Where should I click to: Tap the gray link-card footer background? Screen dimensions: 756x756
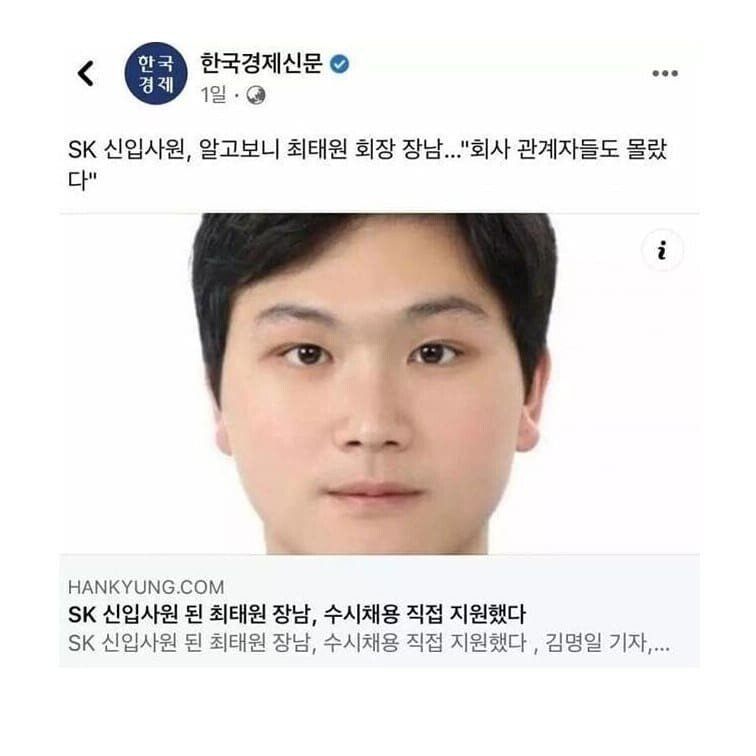tap(379, 611)
